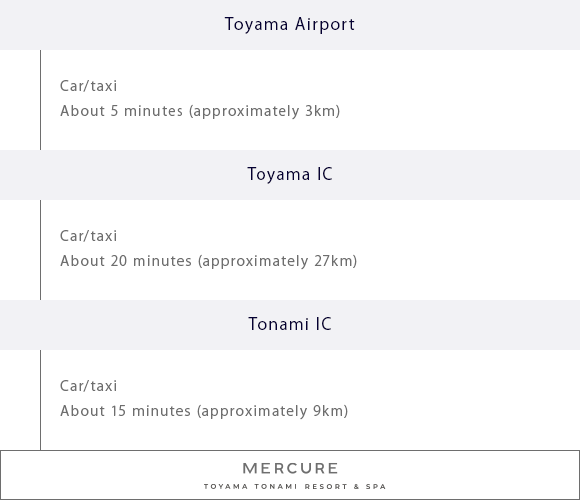Image resolution: width=580 pixels, height=500 pixels.
Task: Select 'About 15 minutes (approximately 9km)' text
Action: 204,411
